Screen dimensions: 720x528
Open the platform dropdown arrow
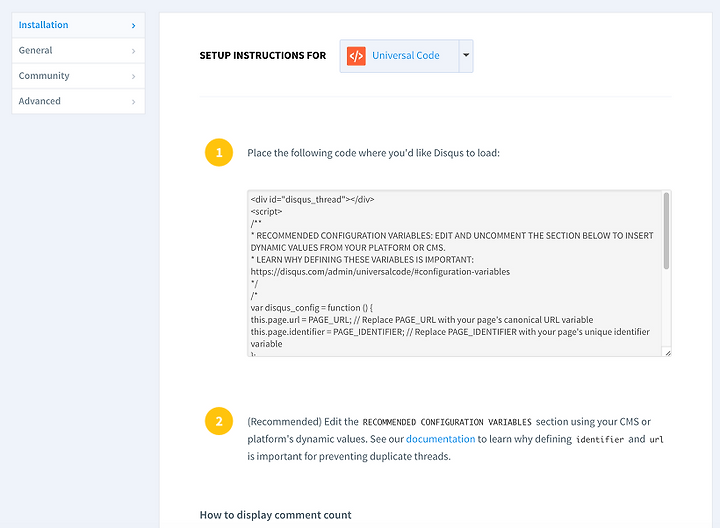(x=466, y=56)
